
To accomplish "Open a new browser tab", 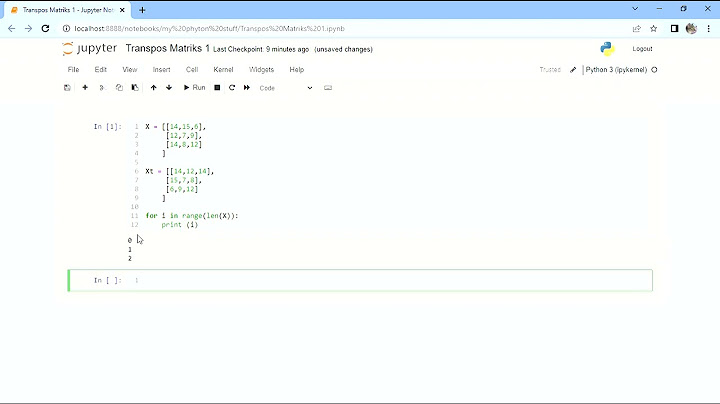I will coord(142,10).
